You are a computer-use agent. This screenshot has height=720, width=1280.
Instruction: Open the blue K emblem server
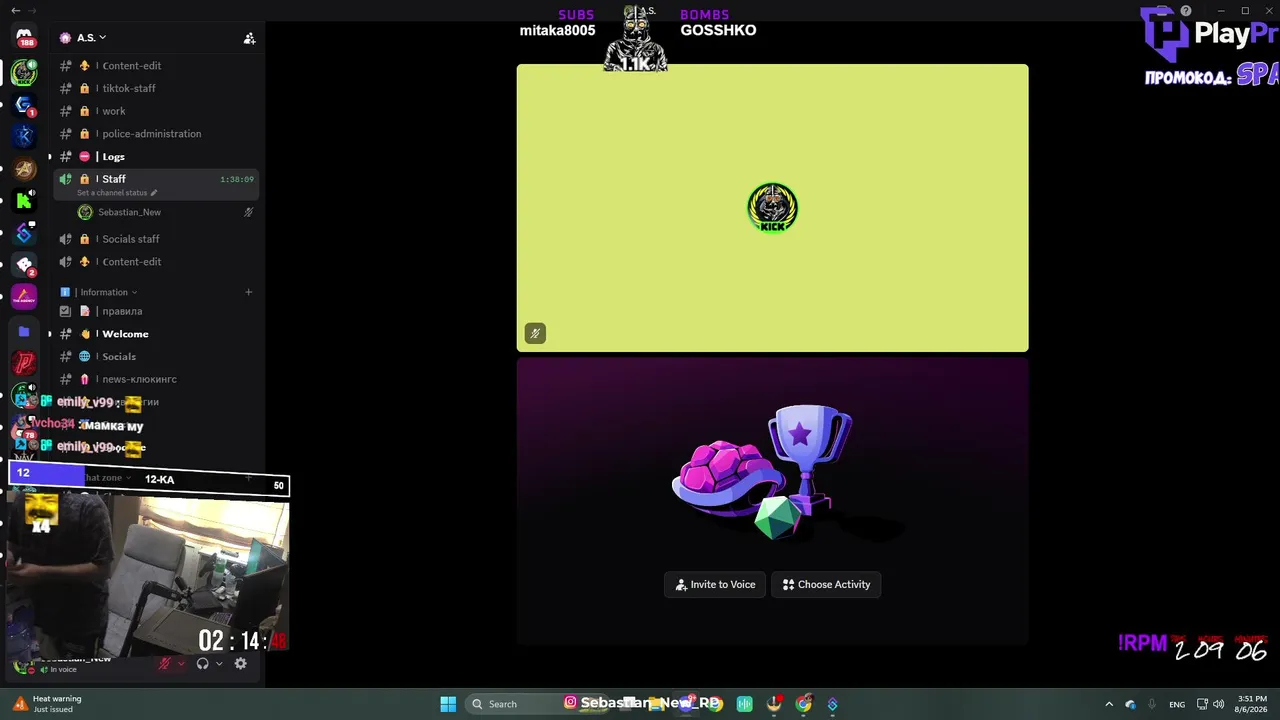25,136
